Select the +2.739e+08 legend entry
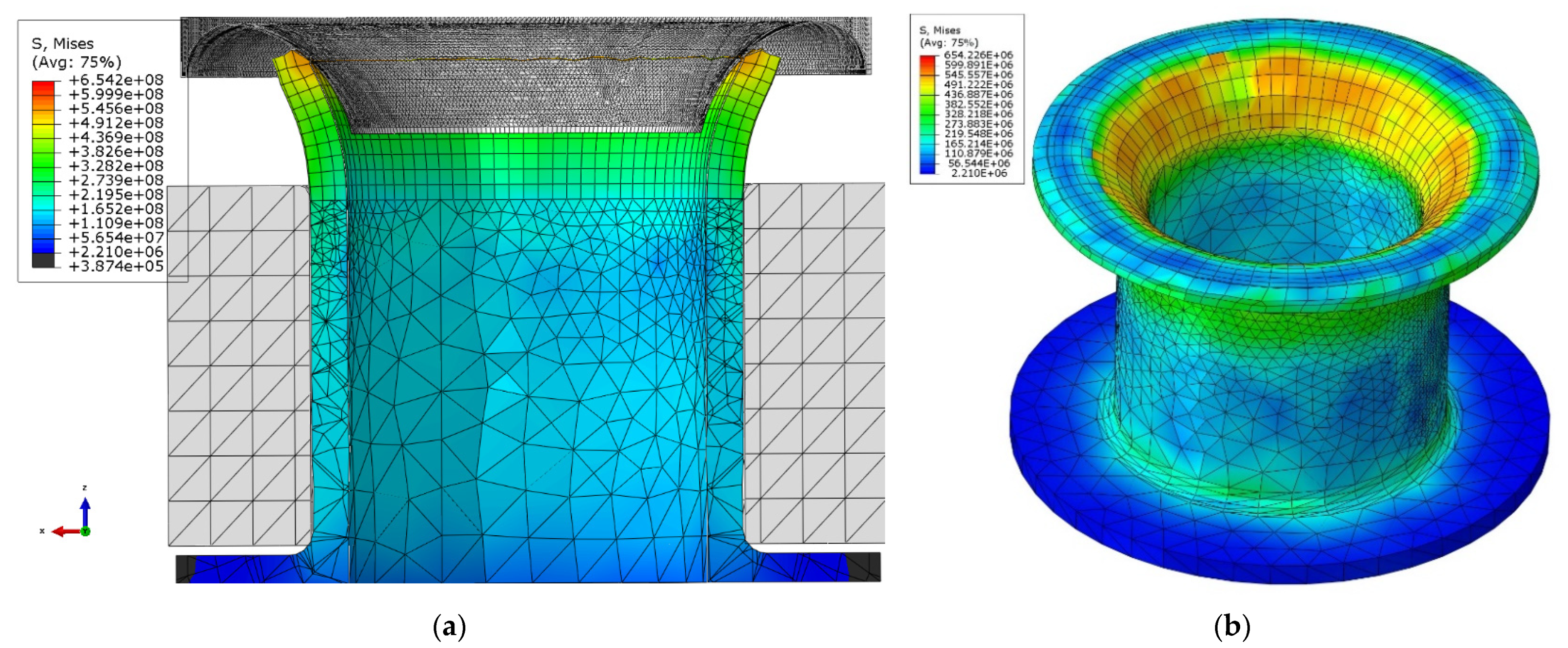This screenshot has width=1568, height=648. tap(115, 180)
